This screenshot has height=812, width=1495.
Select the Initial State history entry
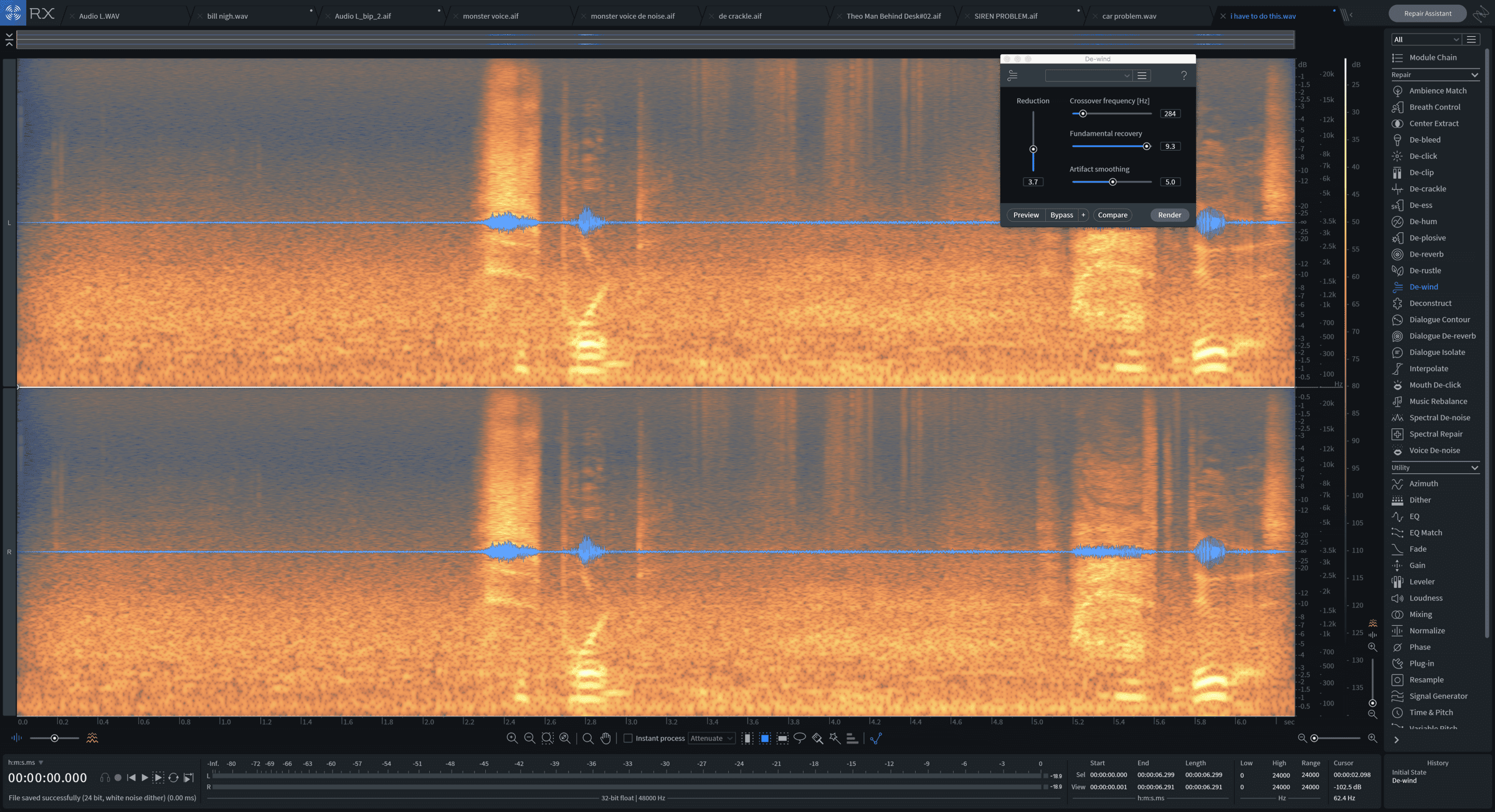tap(1409, 772)
